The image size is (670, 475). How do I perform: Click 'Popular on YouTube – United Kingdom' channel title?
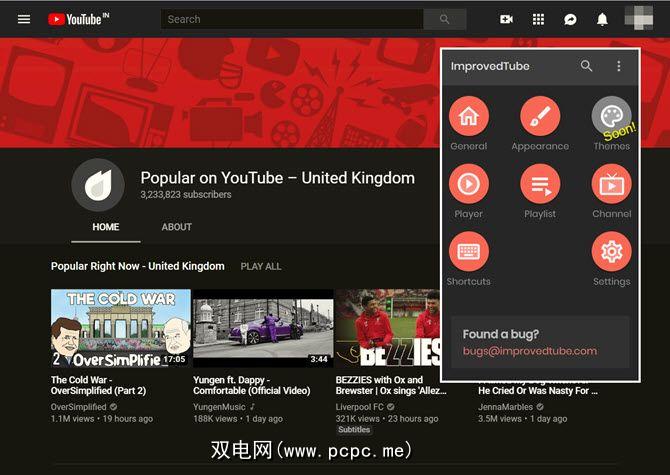(278, 178)
